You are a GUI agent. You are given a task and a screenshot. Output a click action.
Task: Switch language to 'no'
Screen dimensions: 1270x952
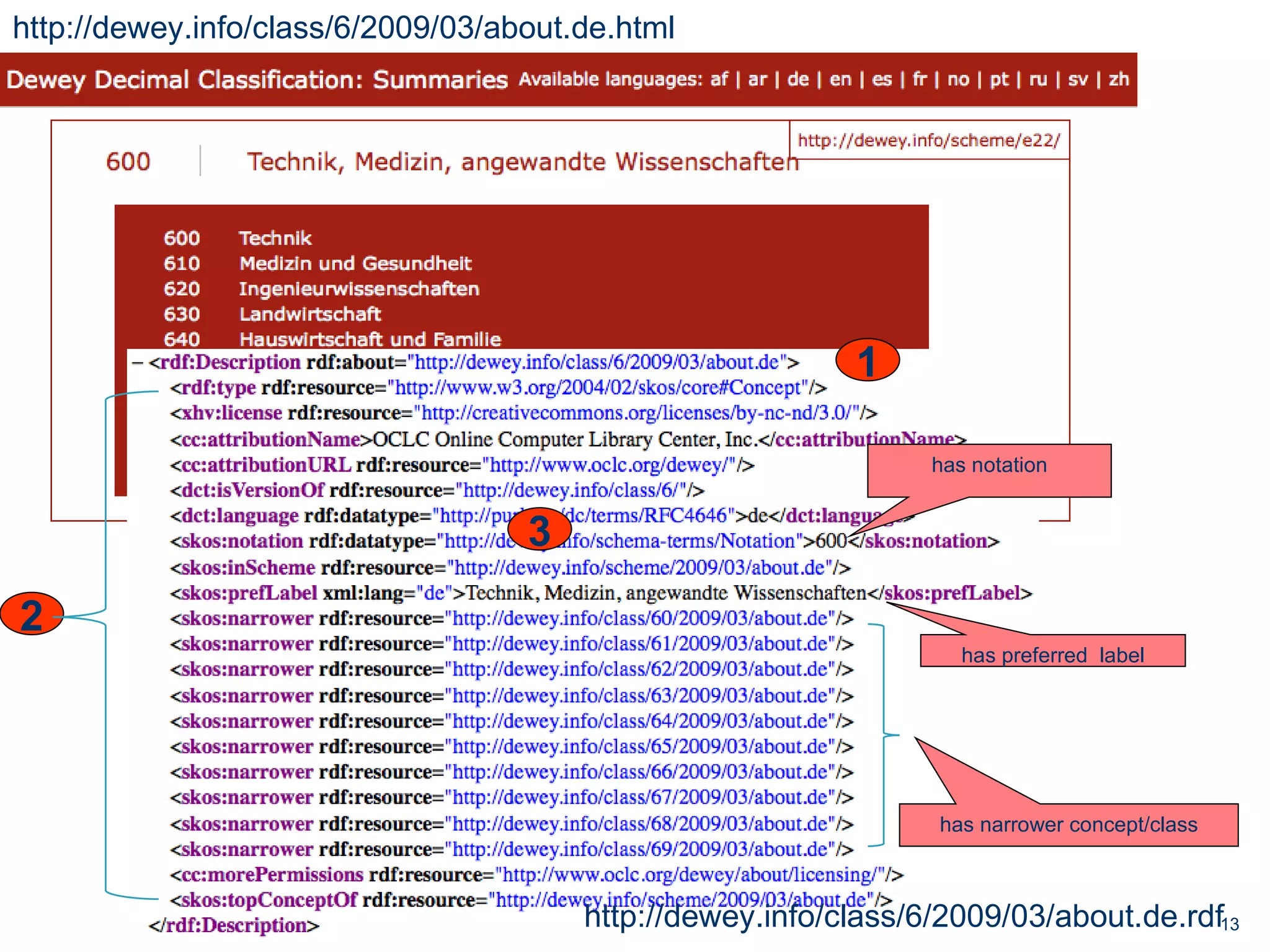point(958,80)
